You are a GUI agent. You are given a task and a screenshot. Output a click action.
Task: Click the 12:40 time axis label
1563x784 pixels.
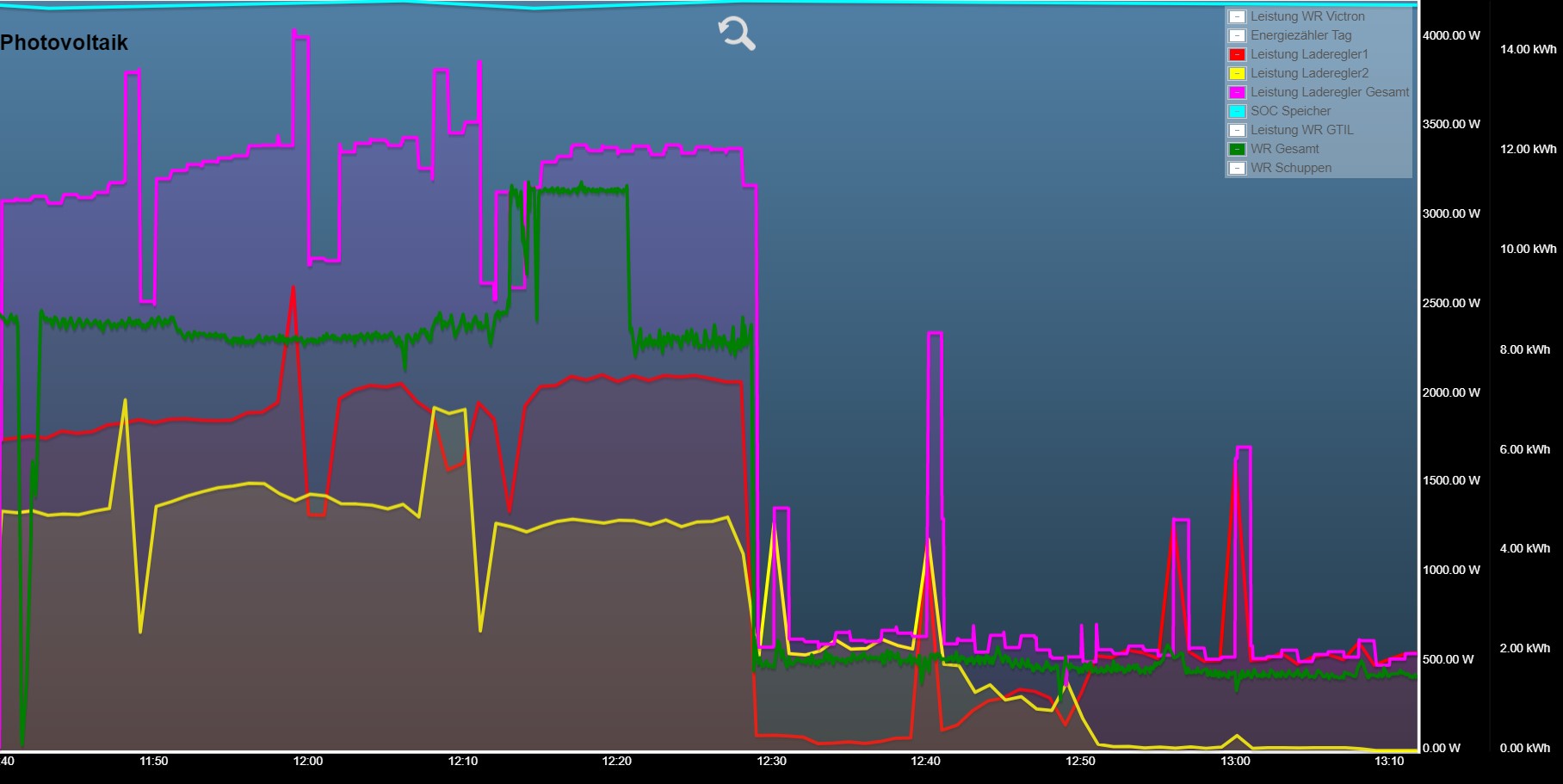pos(926,761)
